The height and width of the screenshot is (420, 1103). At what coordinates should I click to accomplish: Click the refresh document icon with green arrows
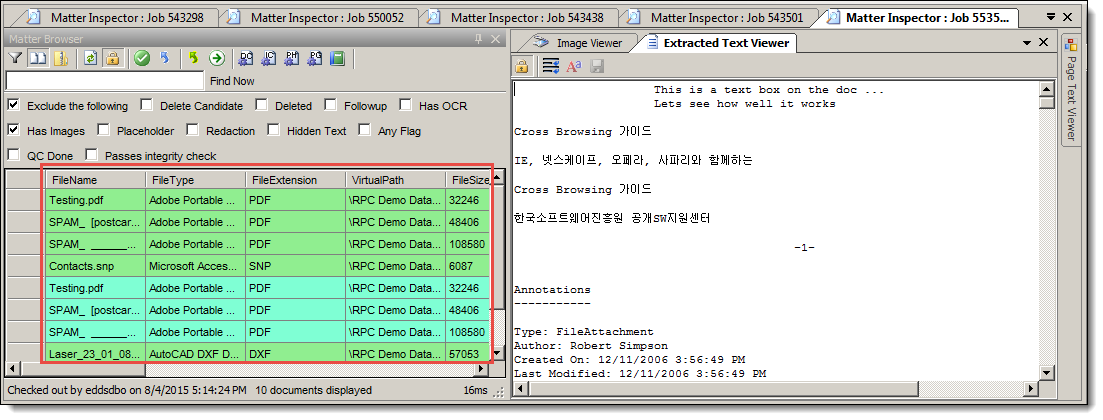[x=90, y=59]
